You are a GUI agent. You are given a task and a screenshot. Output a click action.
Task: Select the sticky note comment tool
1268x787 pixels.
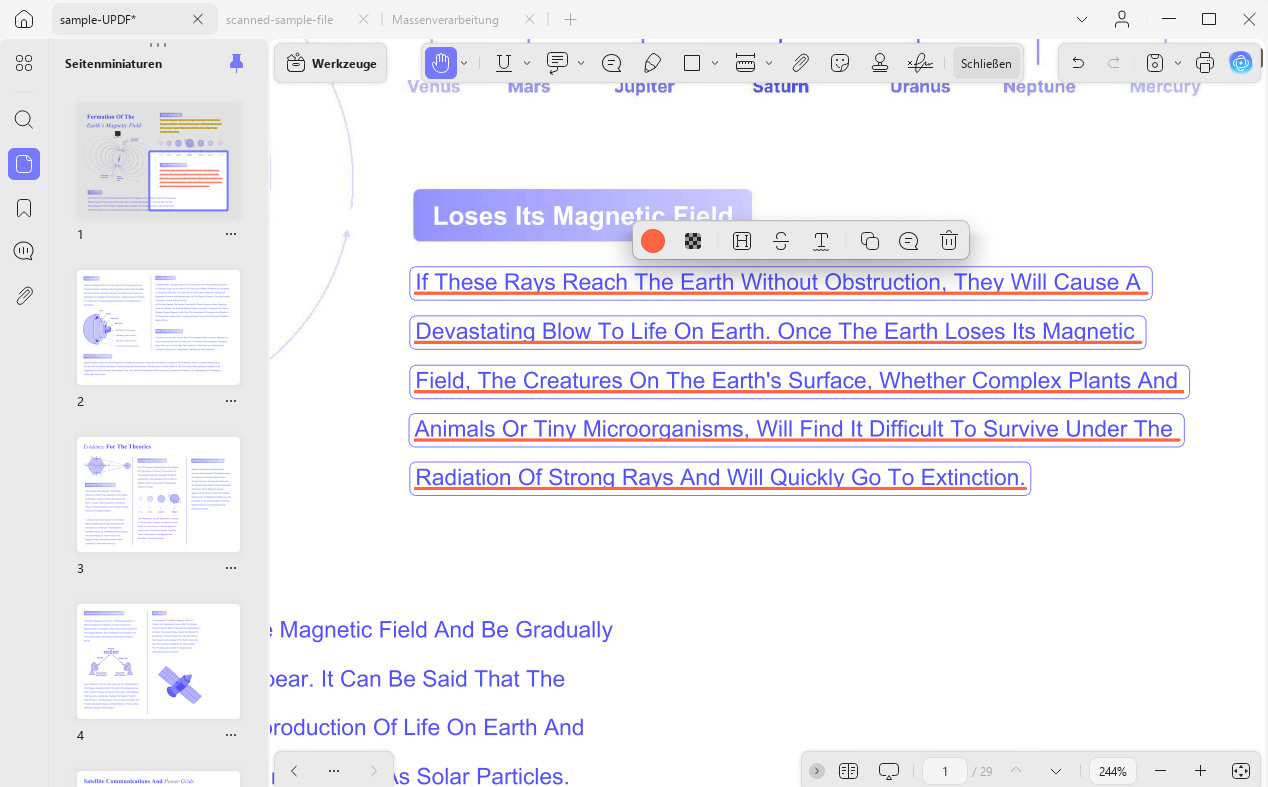click(x=612, y=63)
